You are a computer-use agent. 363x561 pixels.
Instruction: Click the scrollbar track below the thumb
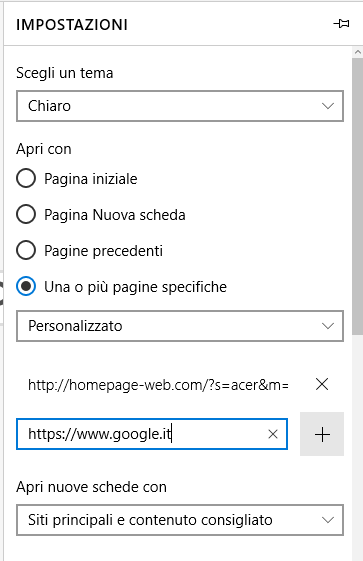[358, 447]
